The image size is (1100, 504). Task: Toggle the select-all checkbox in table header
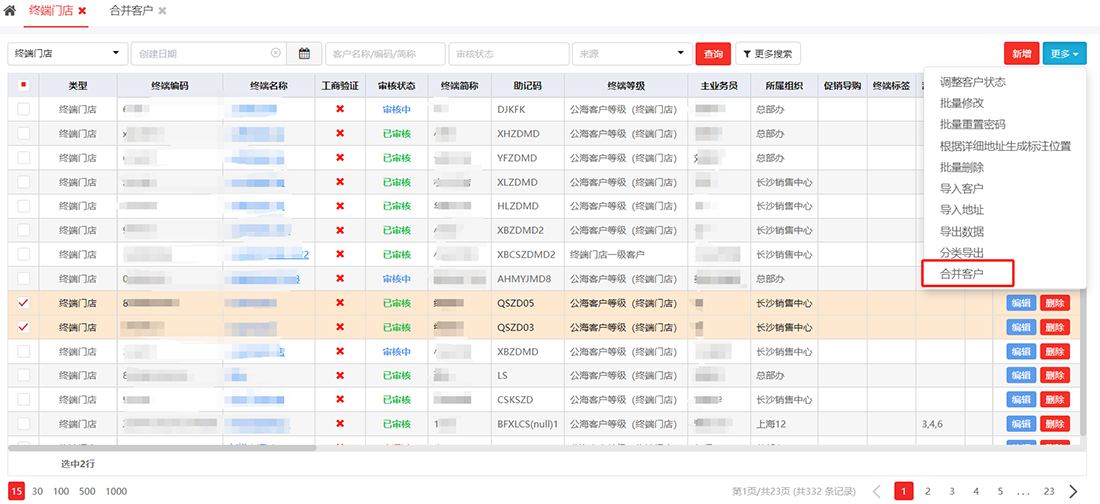[23, 86]
